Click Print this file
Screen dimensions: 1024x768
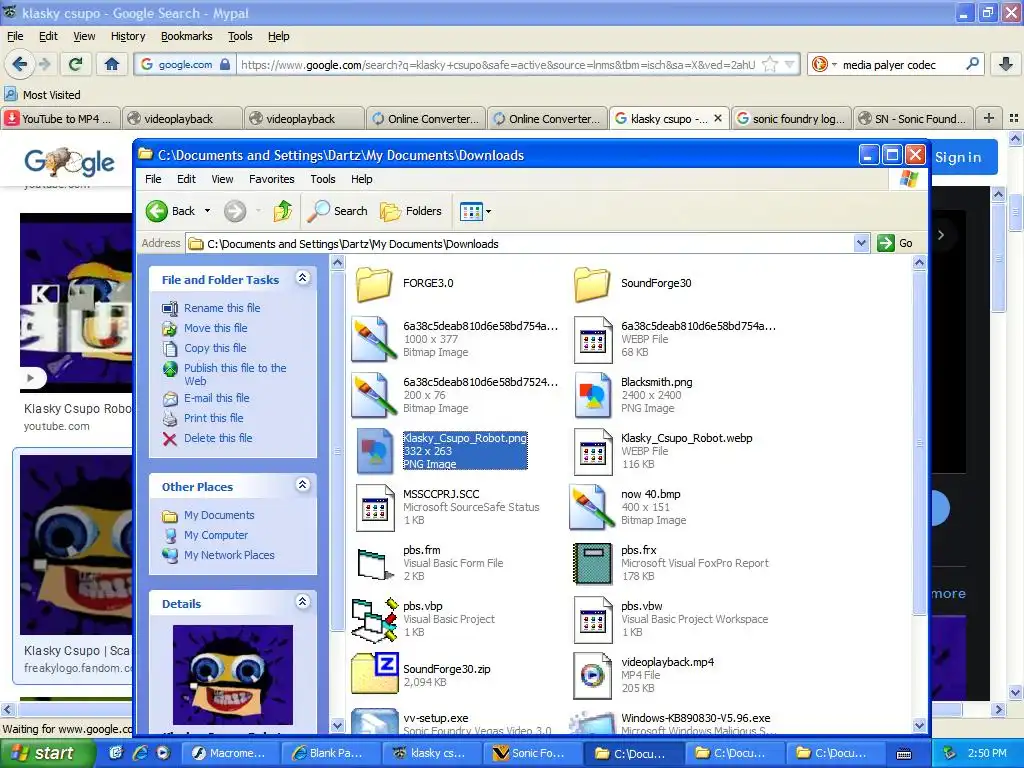(x=214, y=418)
